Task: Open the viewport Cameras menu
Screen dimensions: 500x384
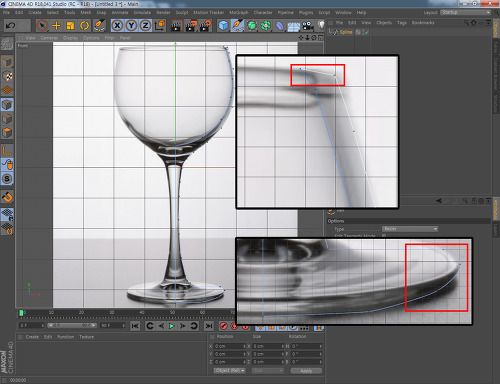Action: pos(49,38)
